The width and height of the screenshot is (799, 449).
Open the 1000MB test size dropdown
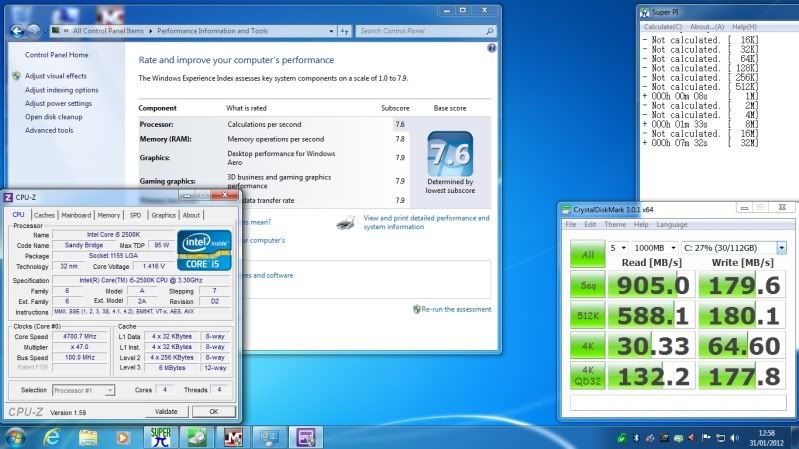click(x=655, y=247)
